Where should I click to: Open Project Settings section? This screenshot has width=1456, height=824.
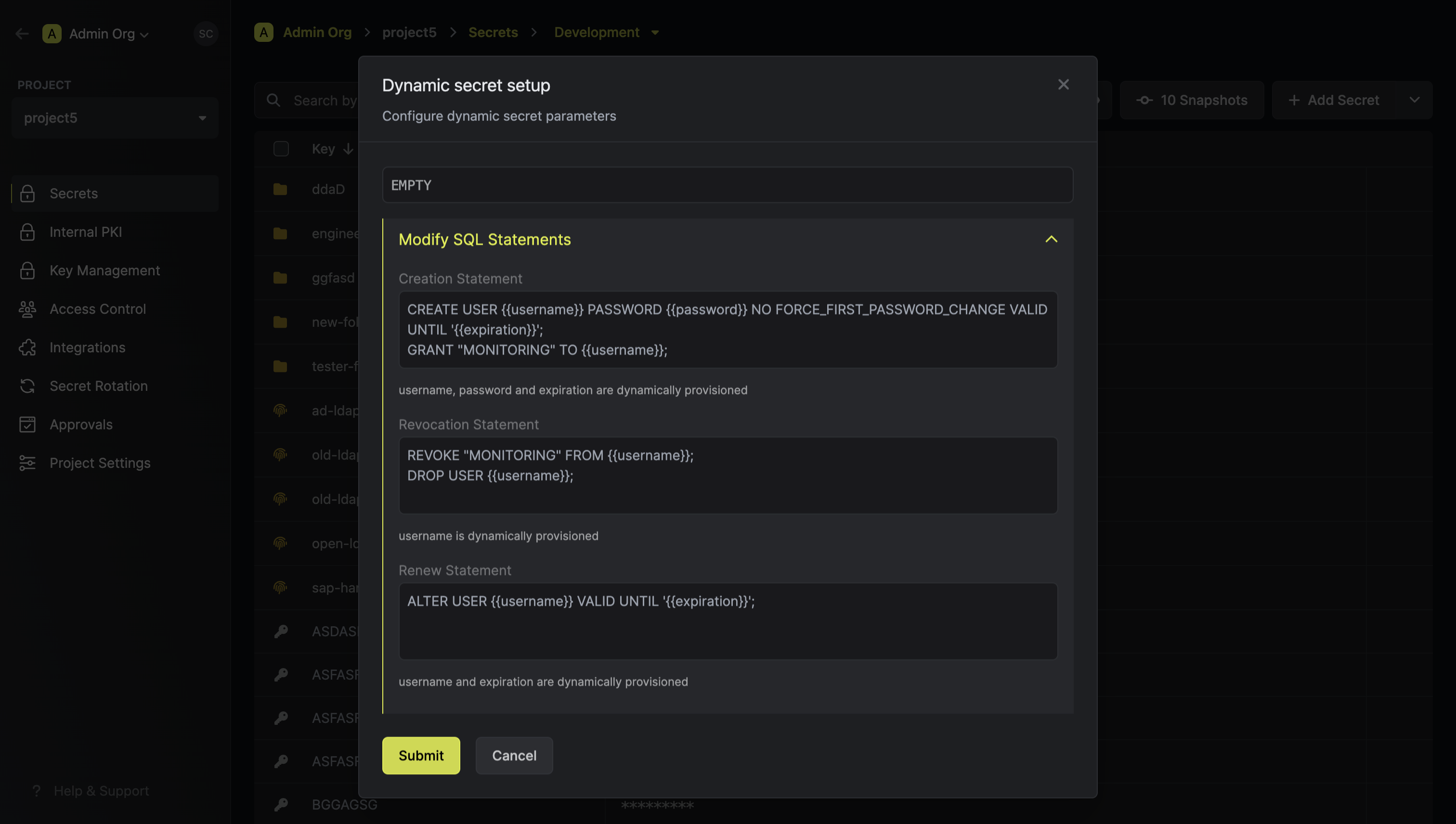[115, 463]
